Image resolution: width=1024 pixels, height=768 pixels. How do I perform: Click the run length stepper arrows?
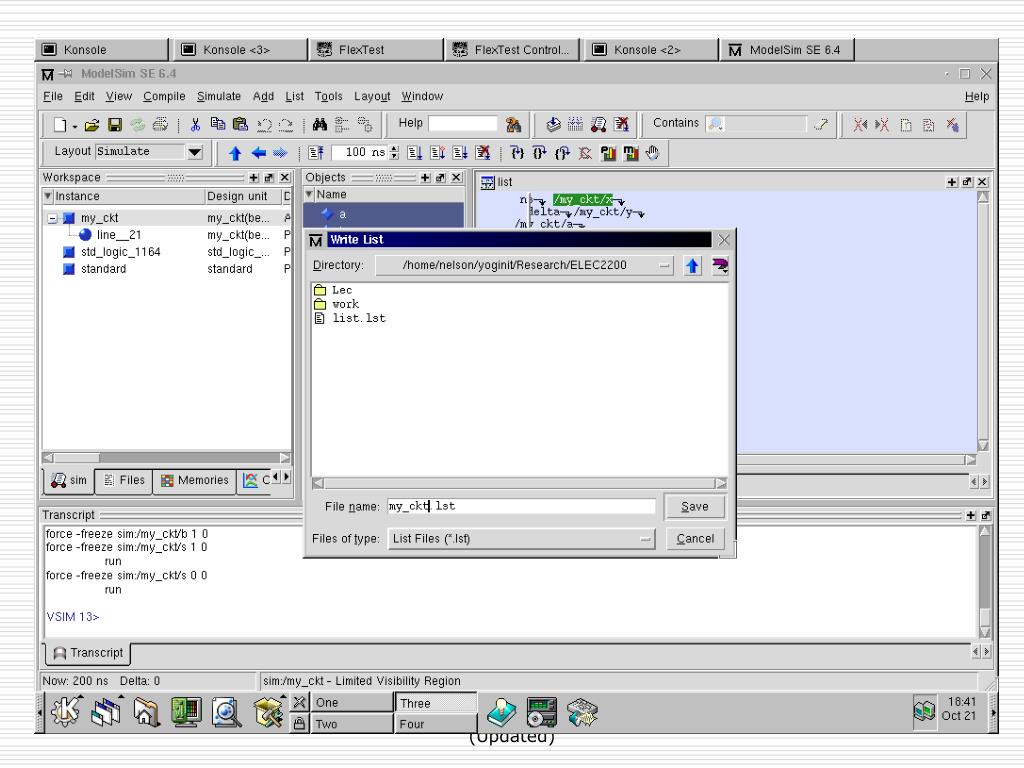[x=394, y=153]
